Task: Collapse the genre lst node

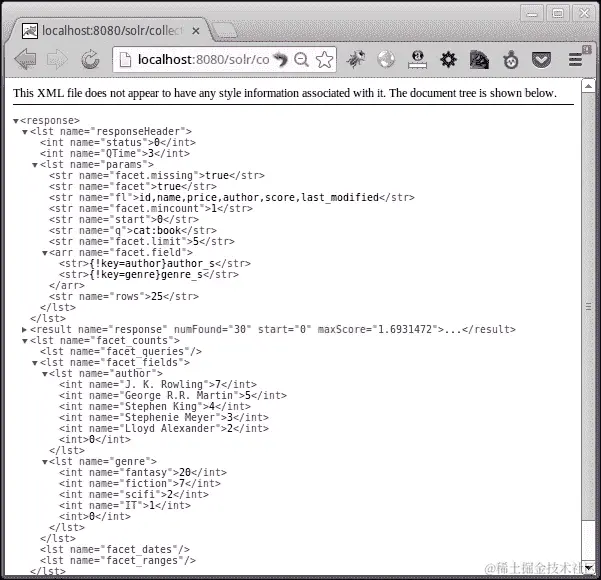Action: 44,462
